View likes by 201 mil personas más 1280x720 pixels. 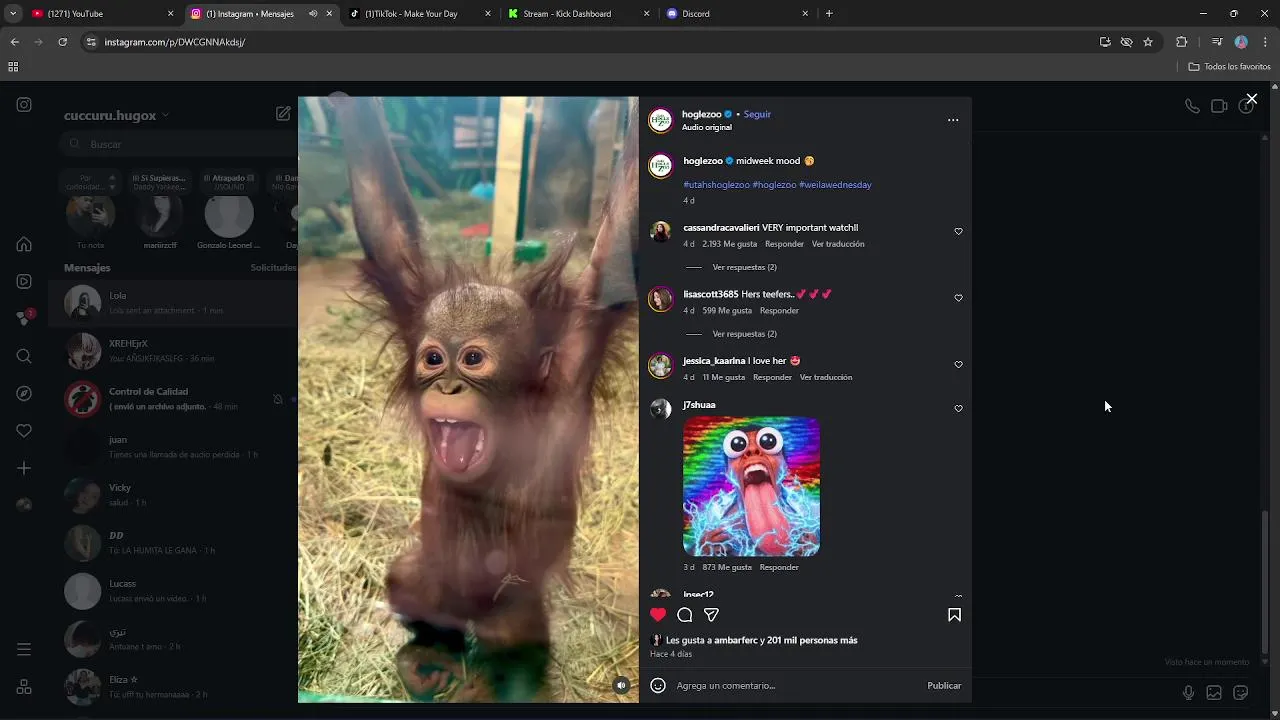coord(812,640)
